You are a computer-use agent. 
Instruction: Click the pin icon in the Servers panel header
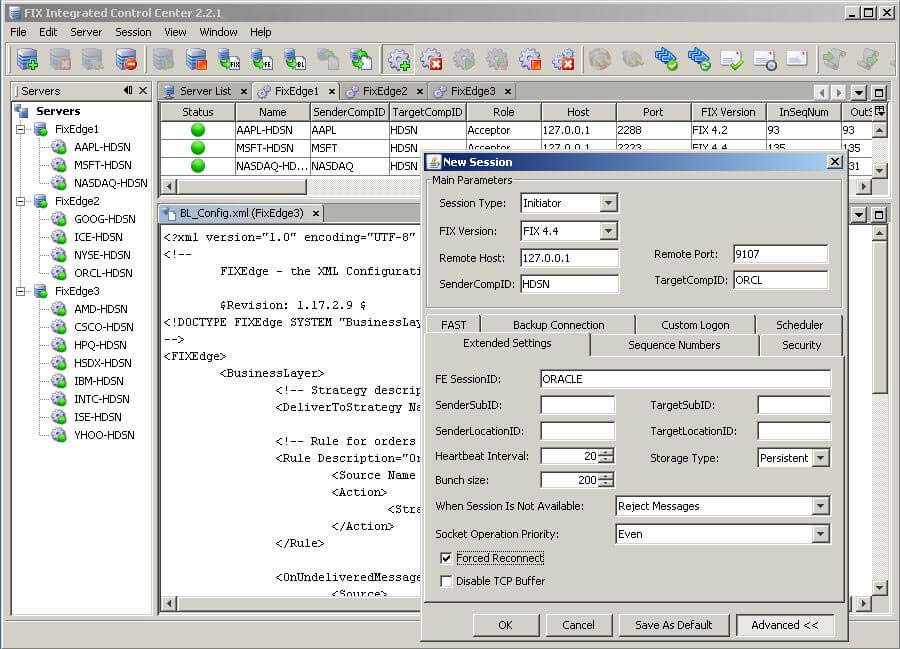[x=128, y=90]
